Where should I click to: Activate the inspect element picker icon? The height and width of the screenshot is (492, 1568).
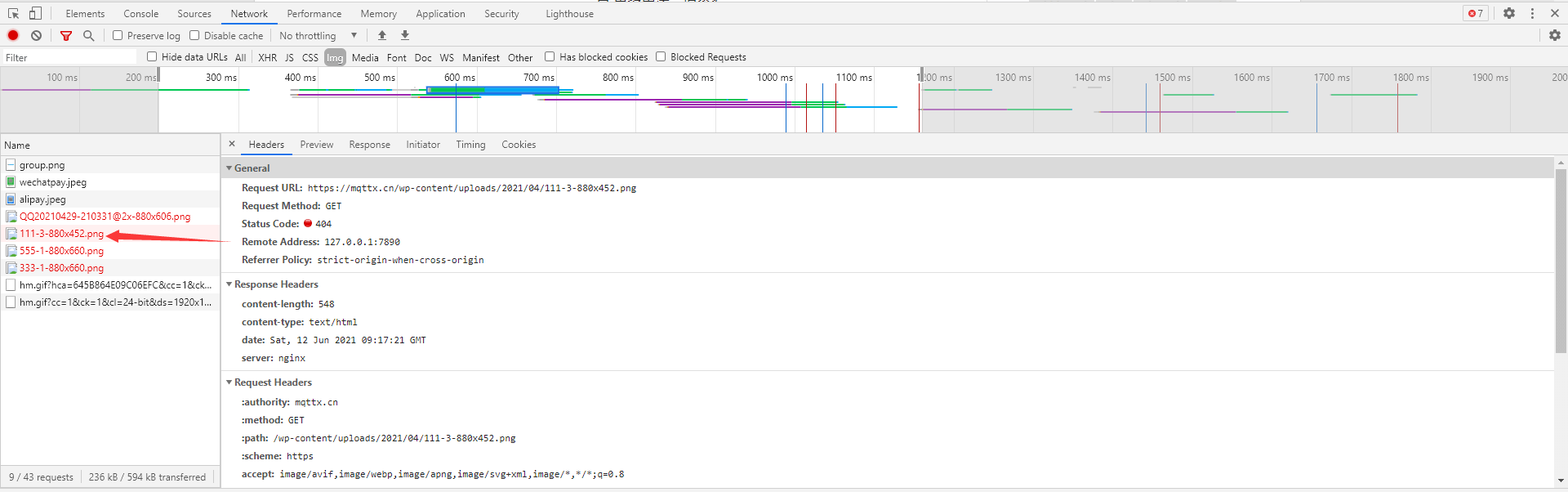(x=13, y=13)
